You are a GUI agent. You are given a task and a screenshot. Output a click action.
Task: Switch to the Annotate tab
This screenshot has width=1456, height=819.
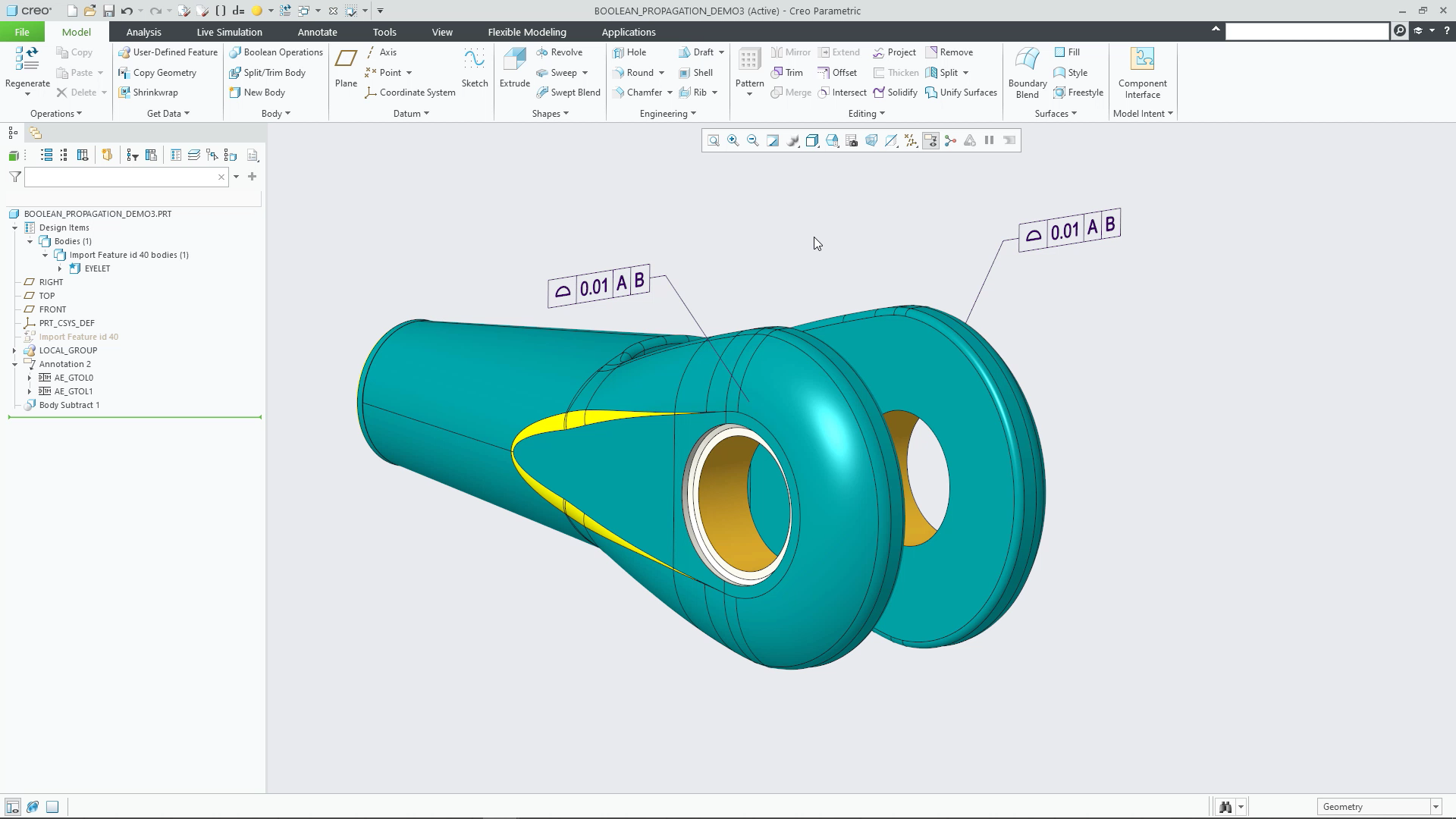coord(317,32)
